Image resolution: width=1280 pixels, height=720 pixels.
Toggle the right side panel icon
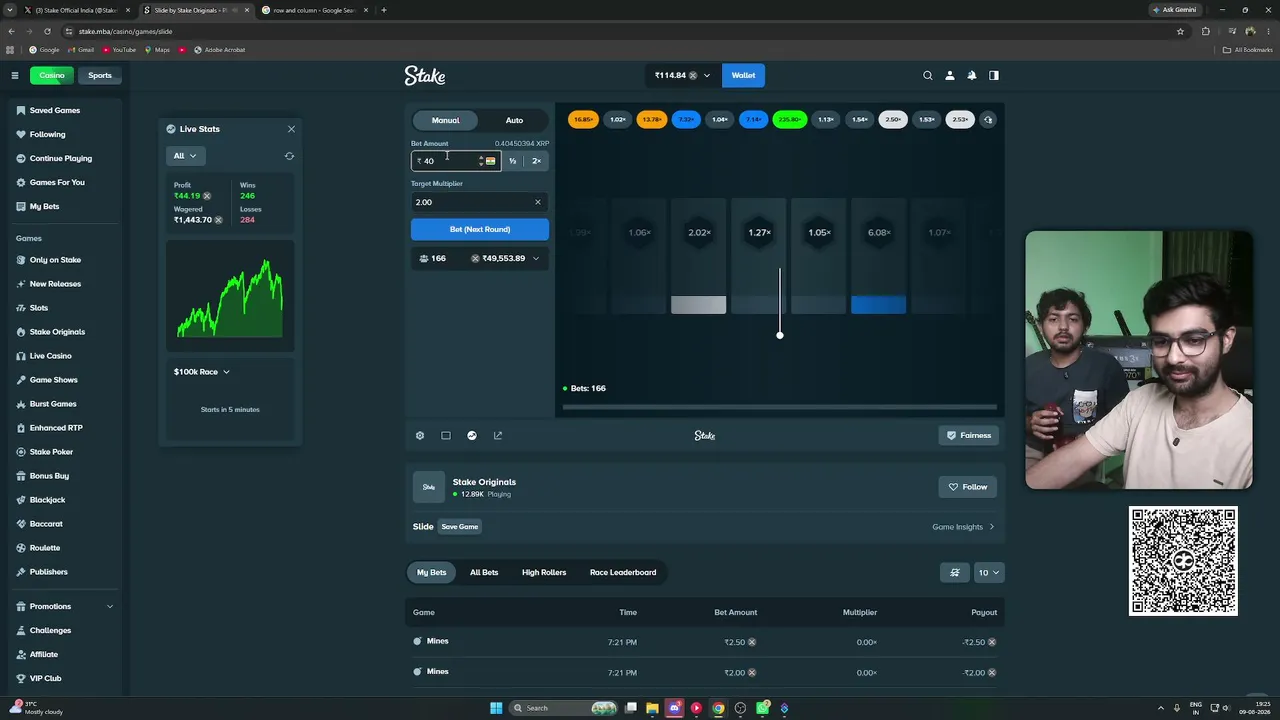(994, 75)
